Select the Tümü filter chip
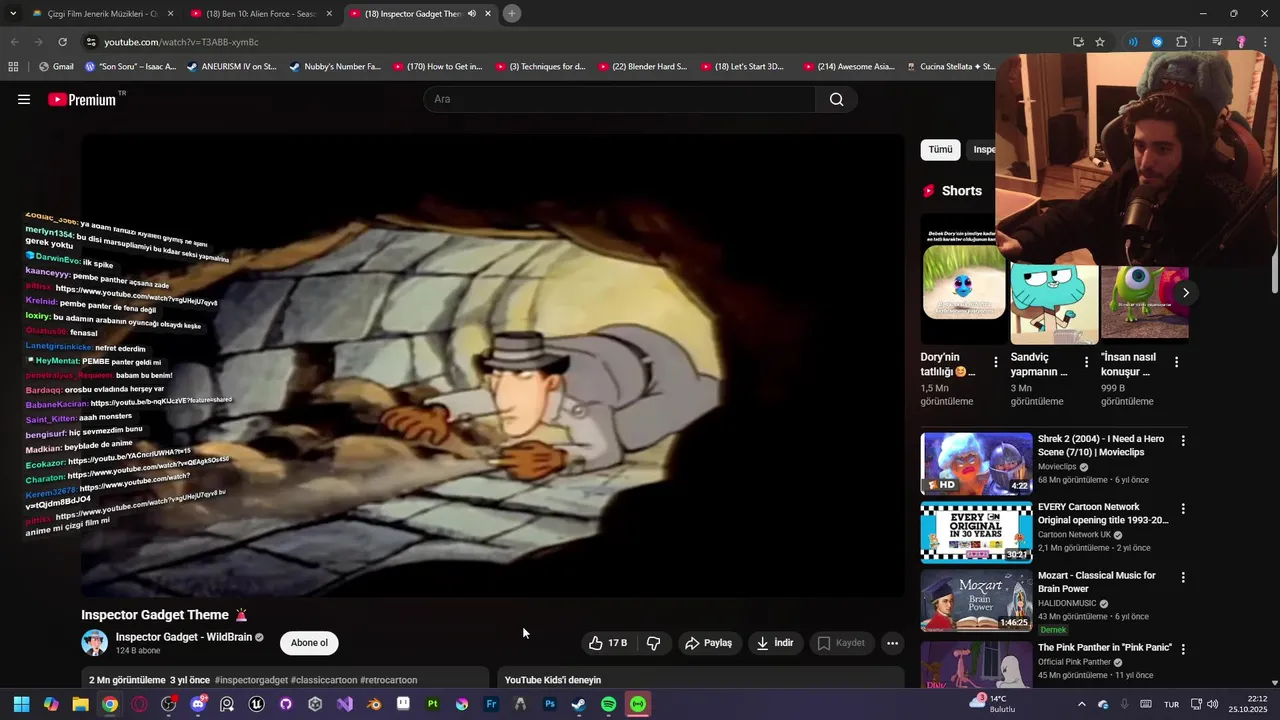The height and width of the screenshot is (720, 1280). coord(941,150)
